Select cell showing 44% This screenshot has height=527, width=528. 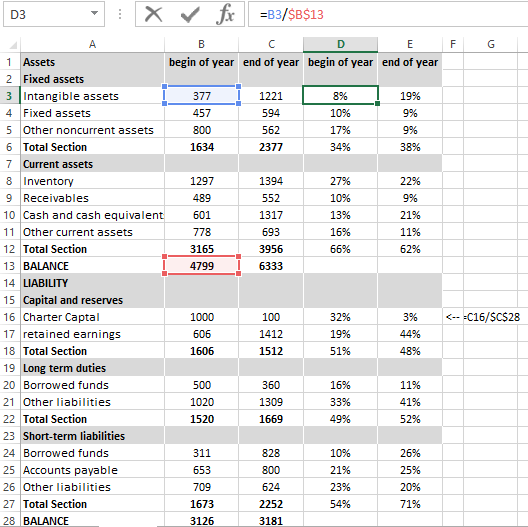click(x=410, y=334)
